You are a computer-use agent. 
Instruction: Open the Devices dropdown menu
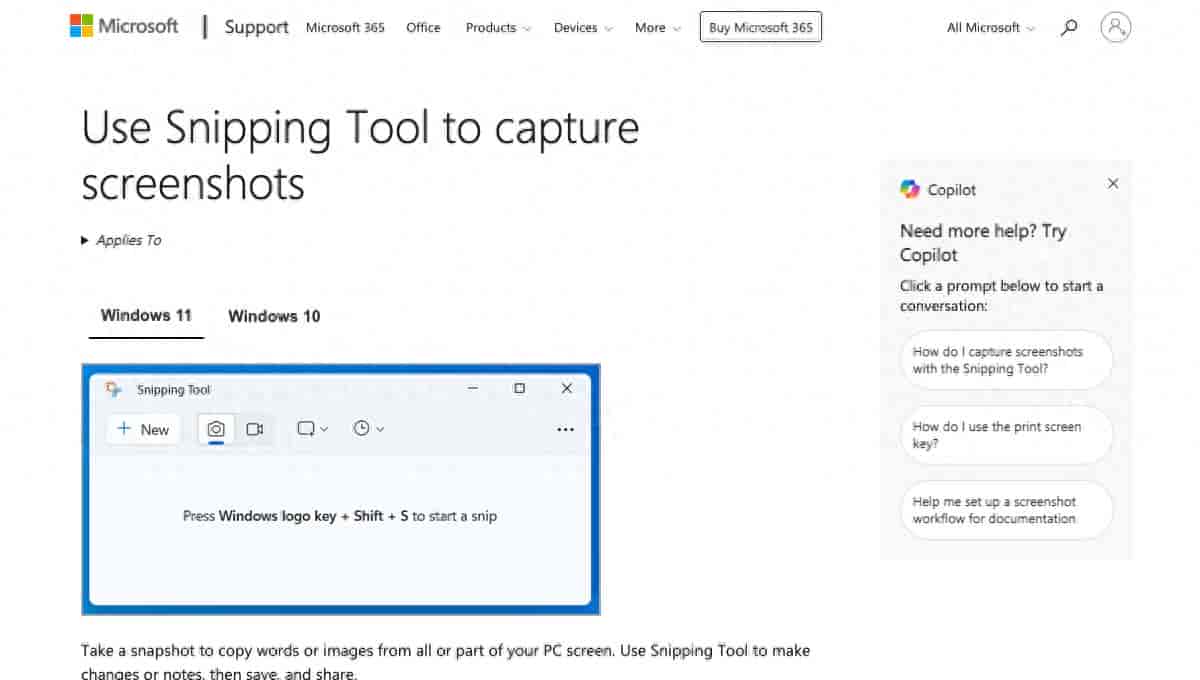coord(583,28)
